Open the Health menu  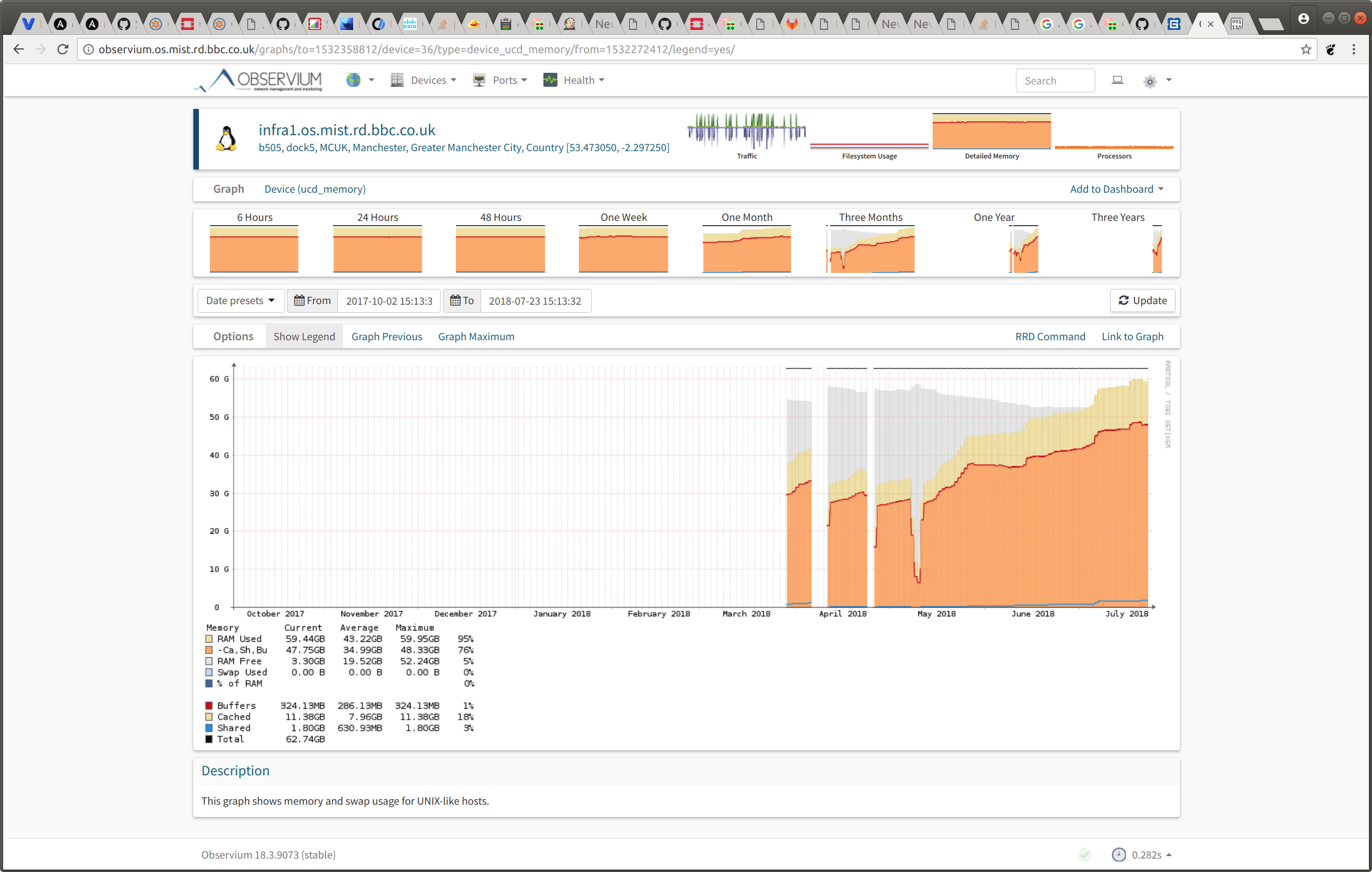[x=574, y=80]
